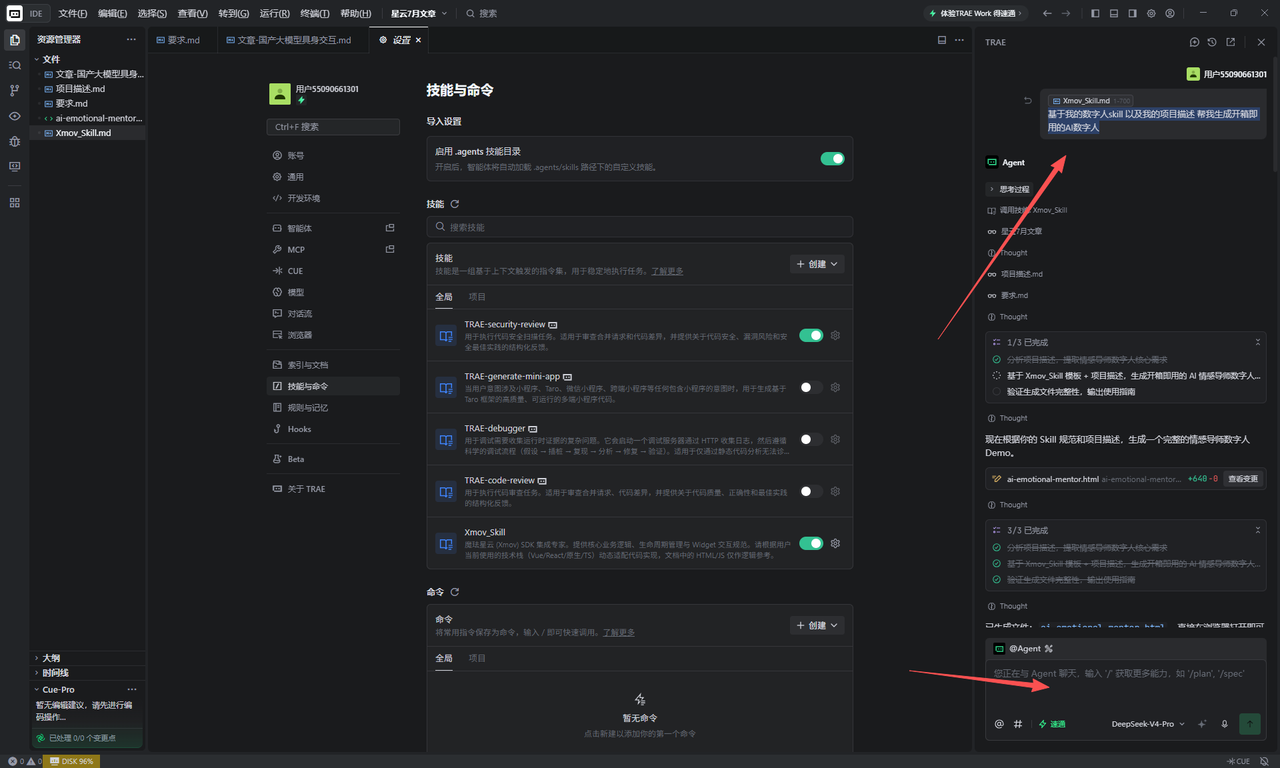Click 了解更多 link under 命令 description
Viewport: 1280px width, 768px height.
(618, 632)
